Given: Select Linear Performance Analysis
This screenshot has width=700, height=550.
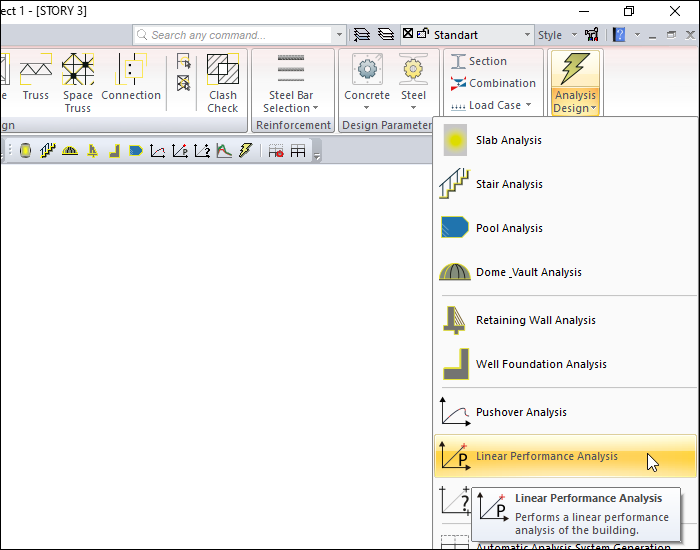Looking at the screenshot, I should click(546, 456).
